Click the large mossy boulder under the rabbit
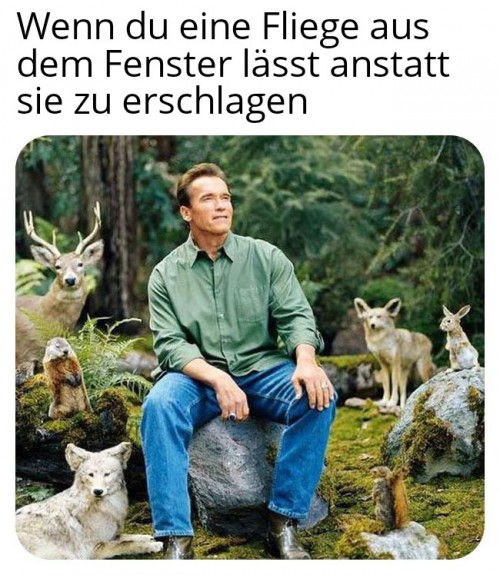This screenshot has width=500, height=575. tap(437, 425)
